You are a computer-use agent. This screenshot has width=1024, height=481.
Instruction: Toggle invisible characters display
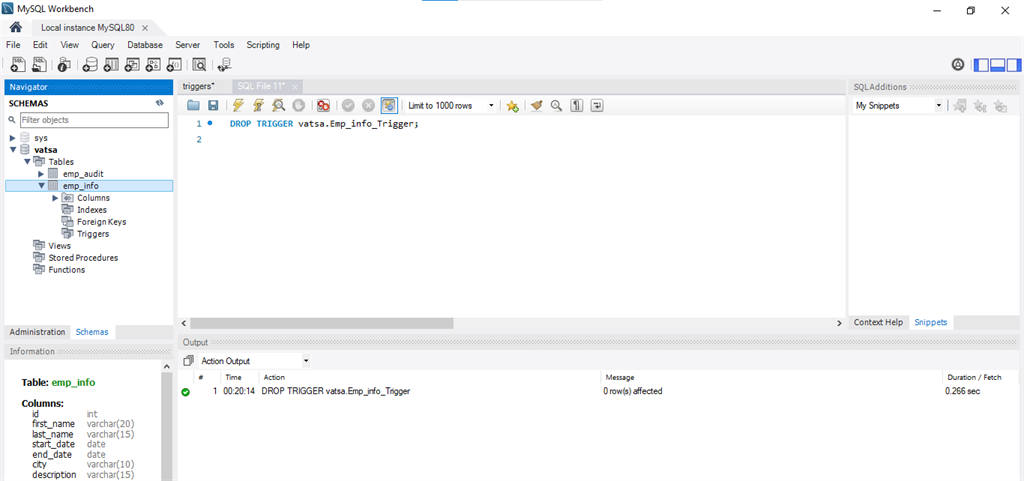pos(577,105)
